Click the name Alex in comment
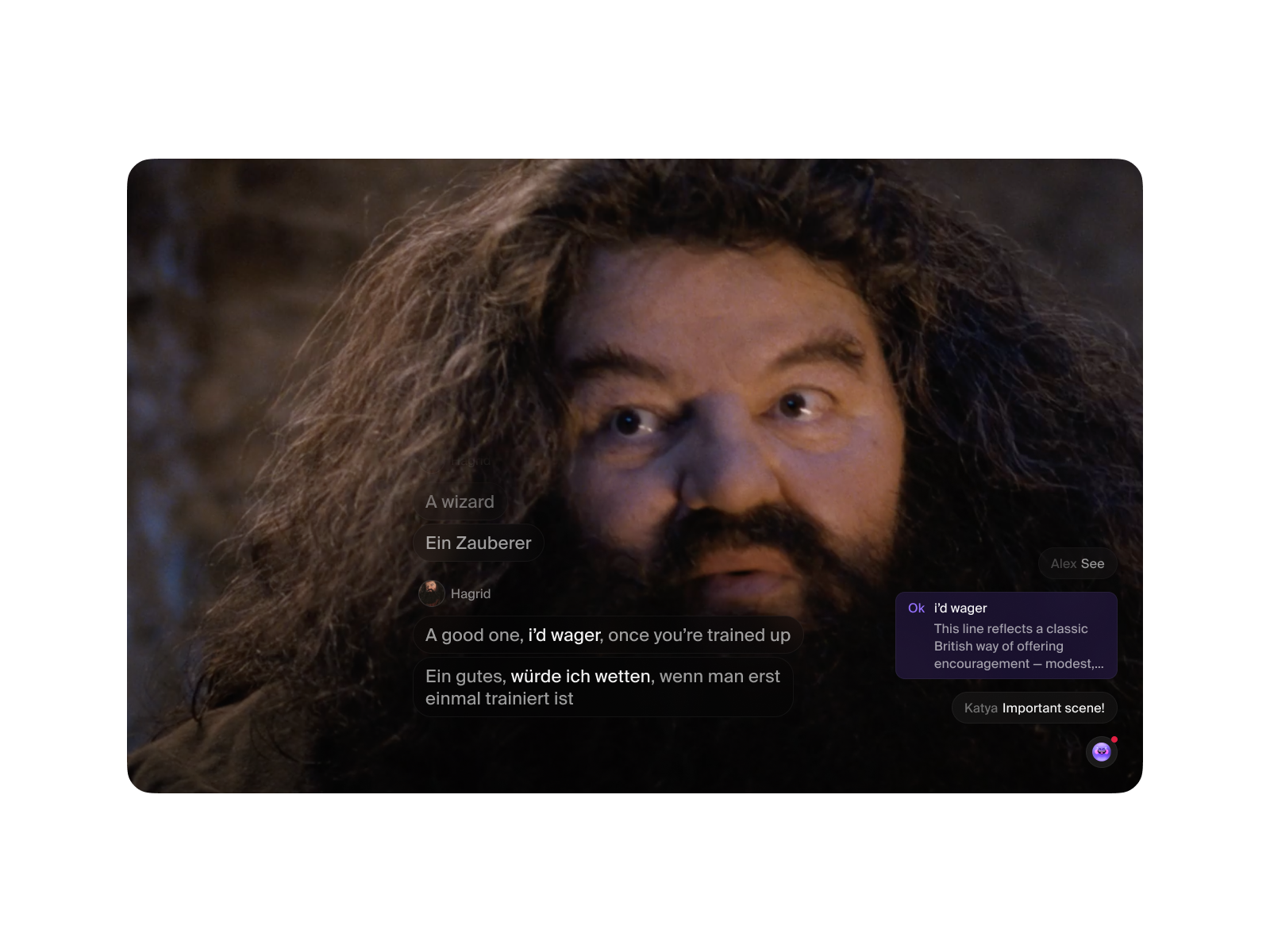The width and height of the screenshot is (1270, 952). 1063,563
